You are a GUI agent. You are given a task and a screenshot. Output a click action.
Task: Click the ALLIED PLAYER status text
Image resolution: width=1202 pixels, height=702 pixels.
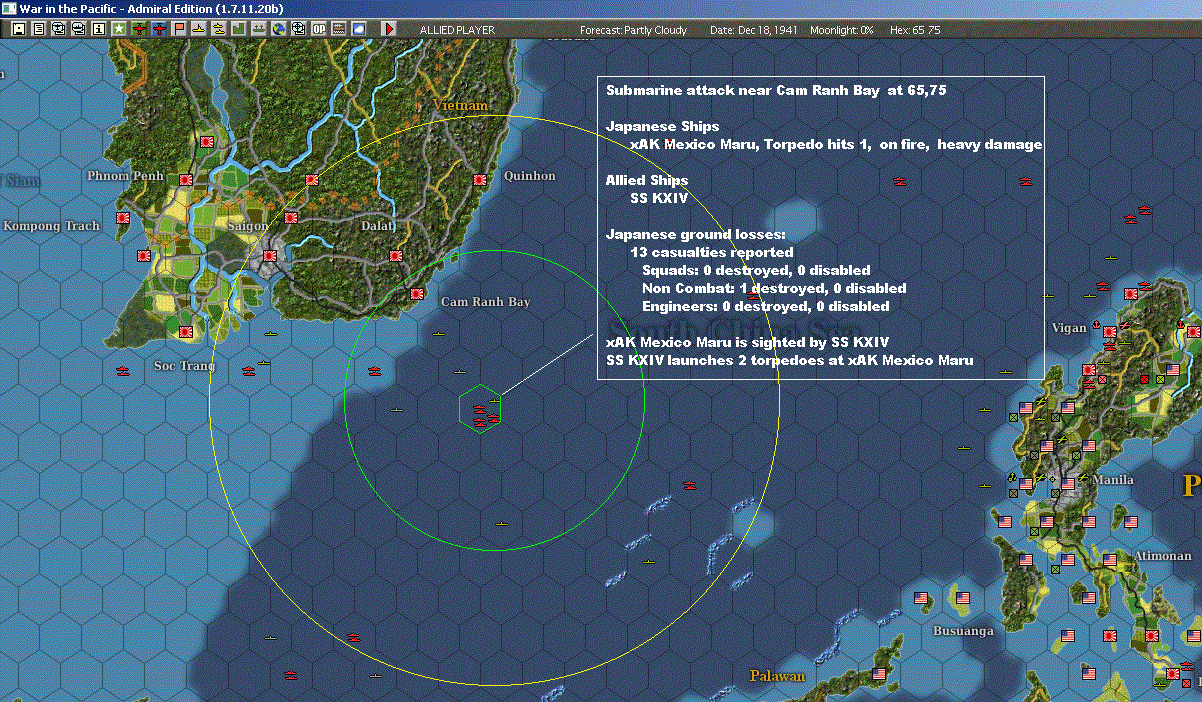click(457, 30)
